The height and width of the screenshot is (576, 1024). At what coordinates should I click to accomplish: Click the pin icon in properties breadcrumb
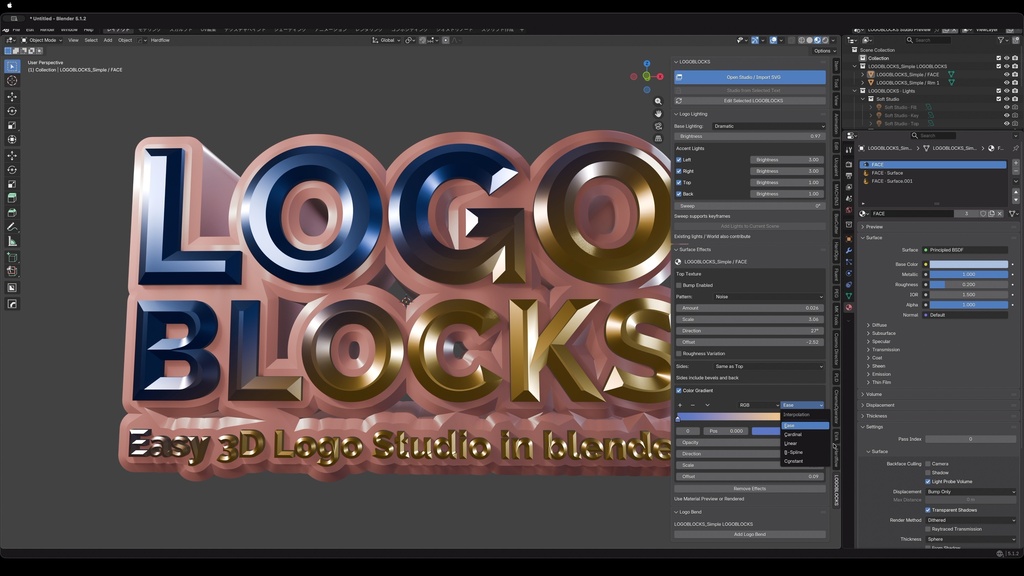[1016, 148]
